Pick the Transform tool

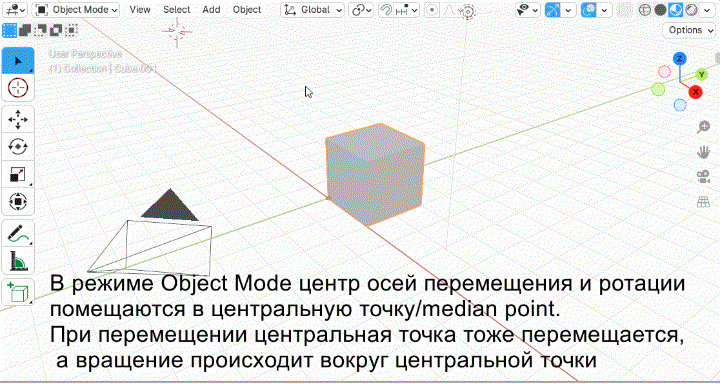[x=18, y=201]
